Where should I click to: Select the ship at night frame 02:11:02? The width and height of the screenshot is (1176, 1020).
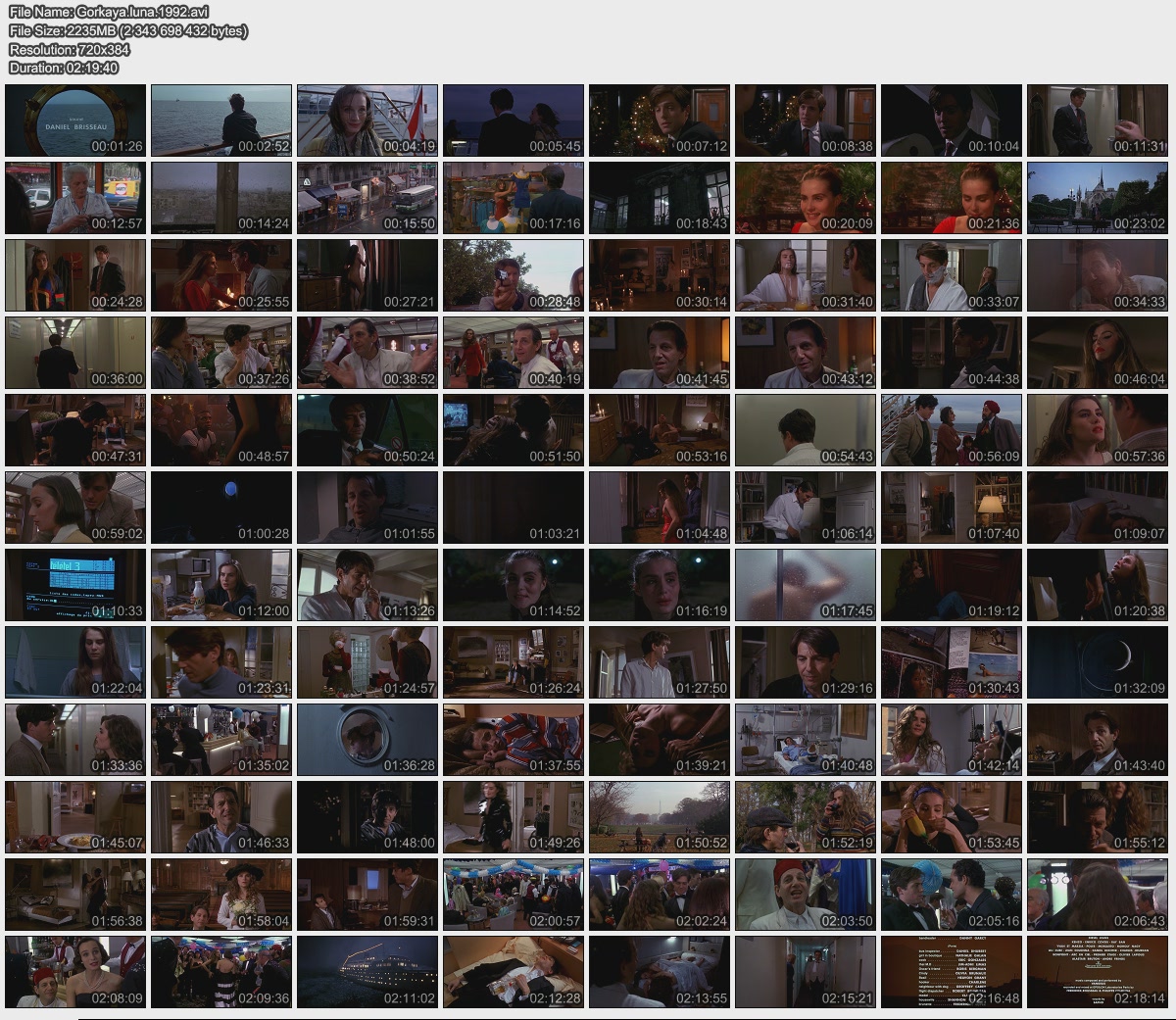click(367, 972)
